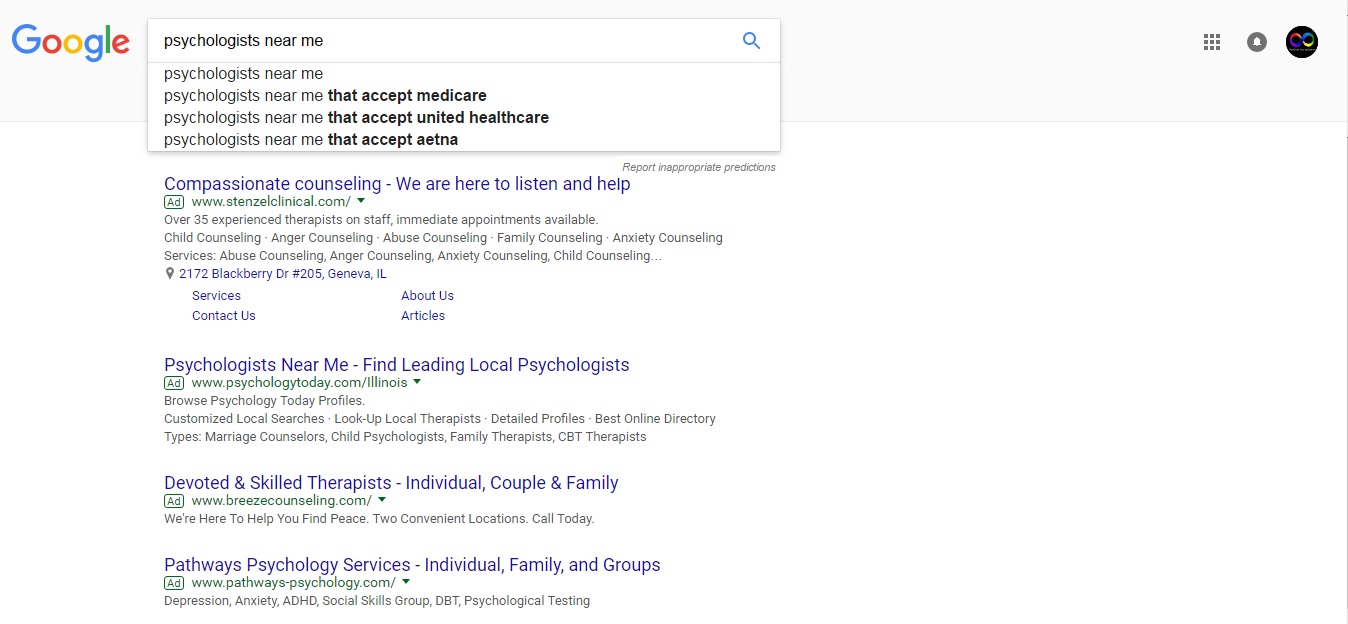
Task: Click the URL www.psychologytoday.com/Illinois
Action: click(x=299, y=383)
